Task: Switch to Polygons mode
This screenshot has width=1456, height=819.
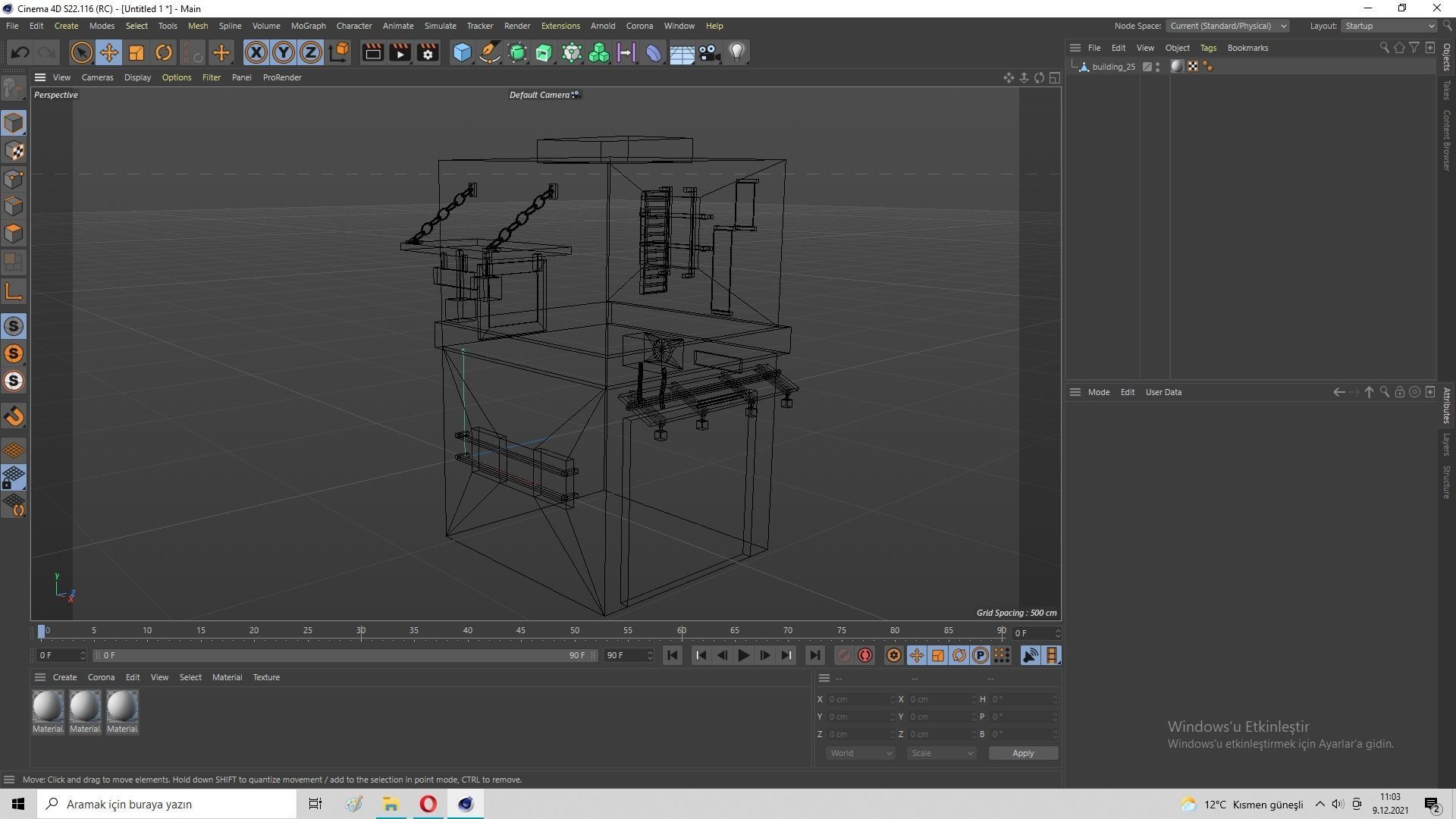Action: click(14, 234)
